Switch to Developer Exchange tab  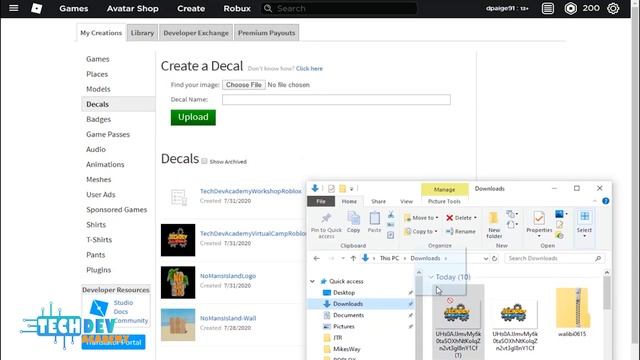(196, 33)
